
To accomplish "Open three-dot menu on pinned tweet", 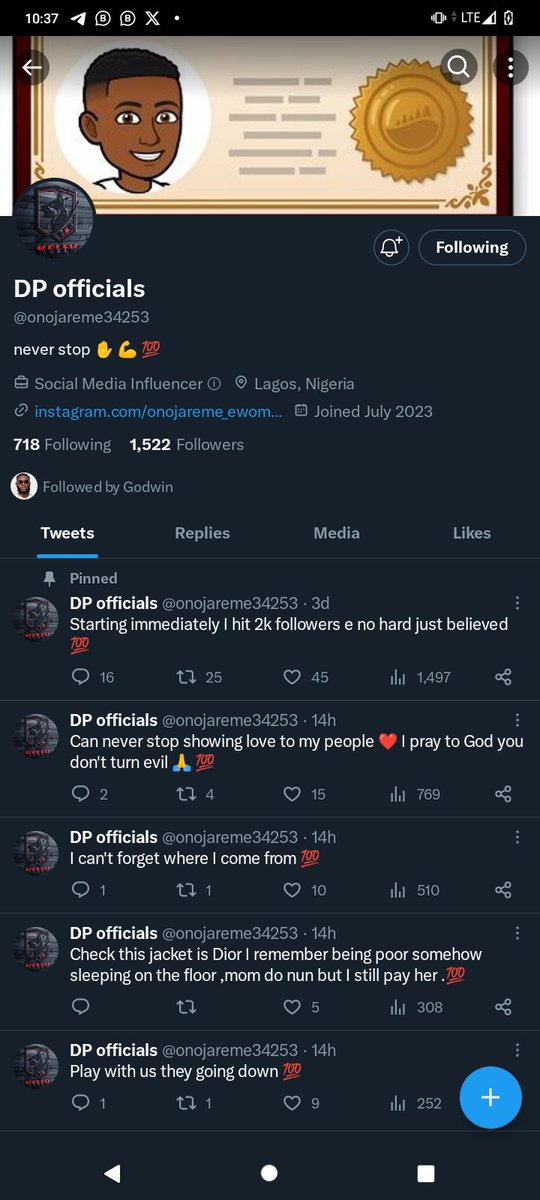I will tap(517, 603).
